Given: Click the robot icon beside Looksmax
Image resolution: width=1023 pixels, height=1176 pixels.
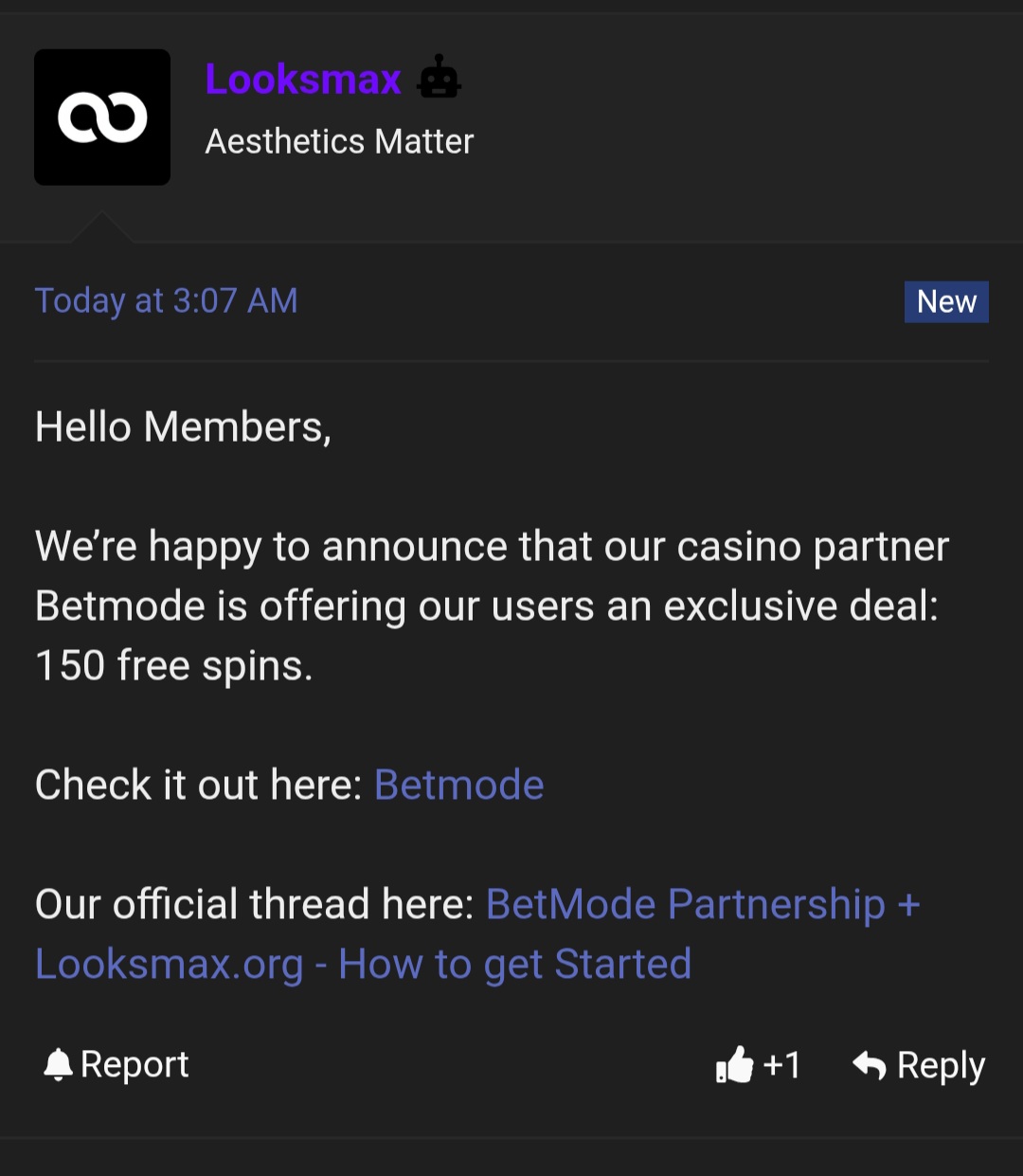Looking at the screenshot, I should point(439,77).
